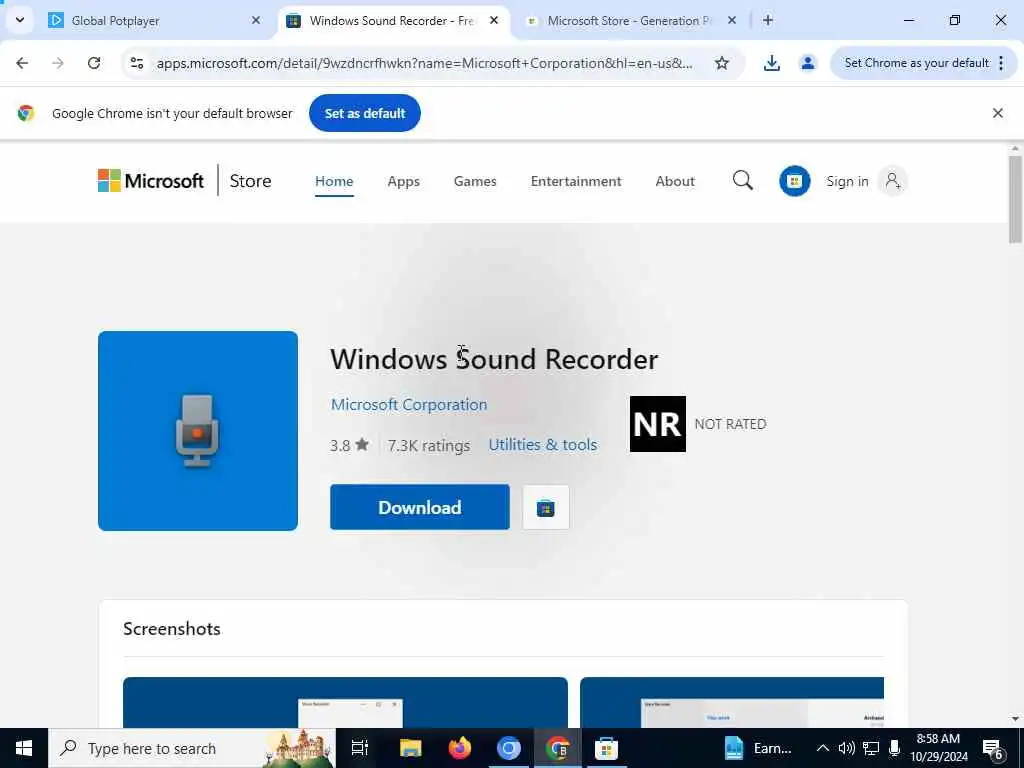
Task: Open Chrome three-dot menu
Action: (x=1001, y=63)
